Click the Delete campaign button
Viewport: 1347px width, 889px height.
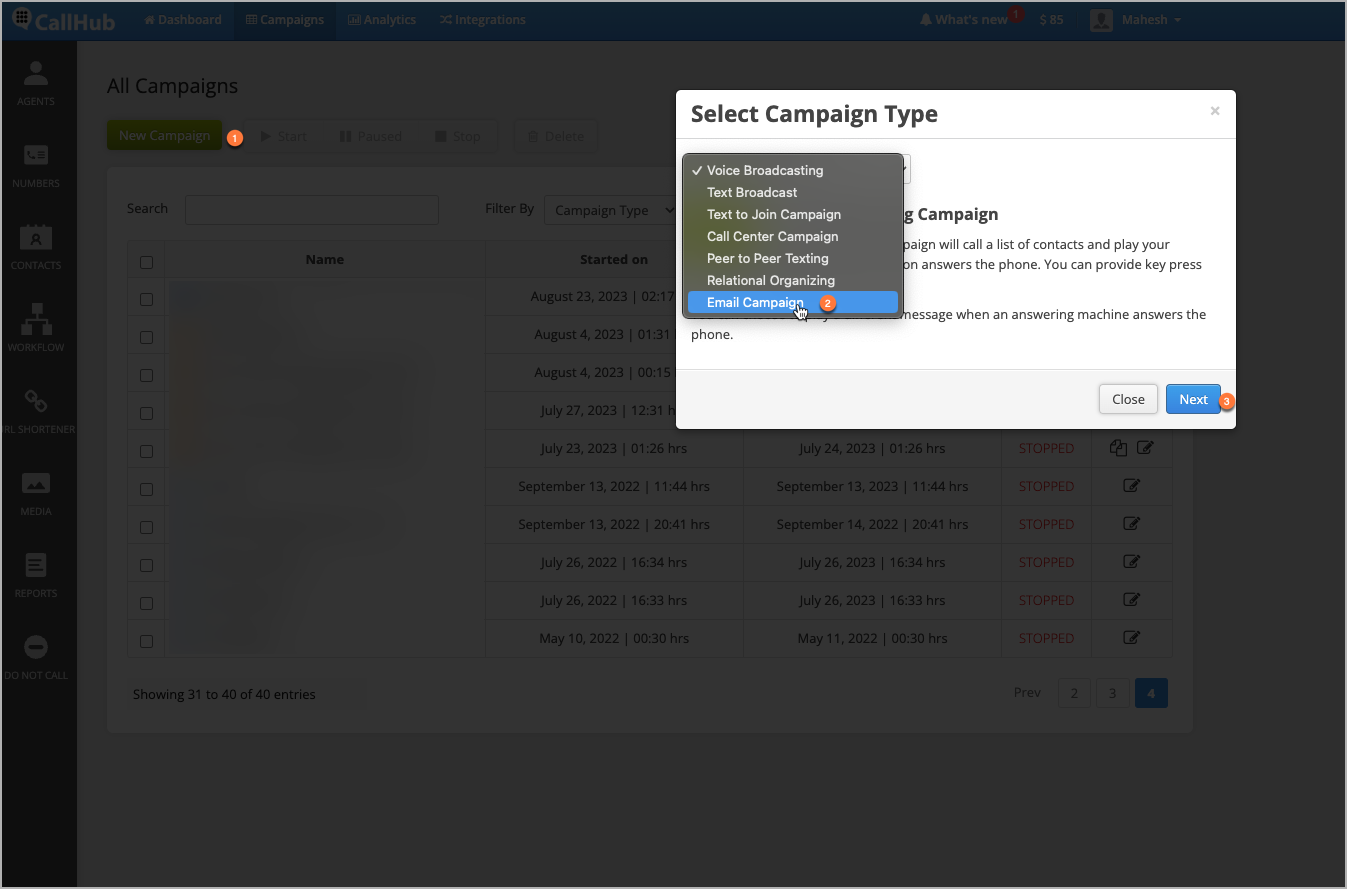pyautogui.click(x=556, y=136)
